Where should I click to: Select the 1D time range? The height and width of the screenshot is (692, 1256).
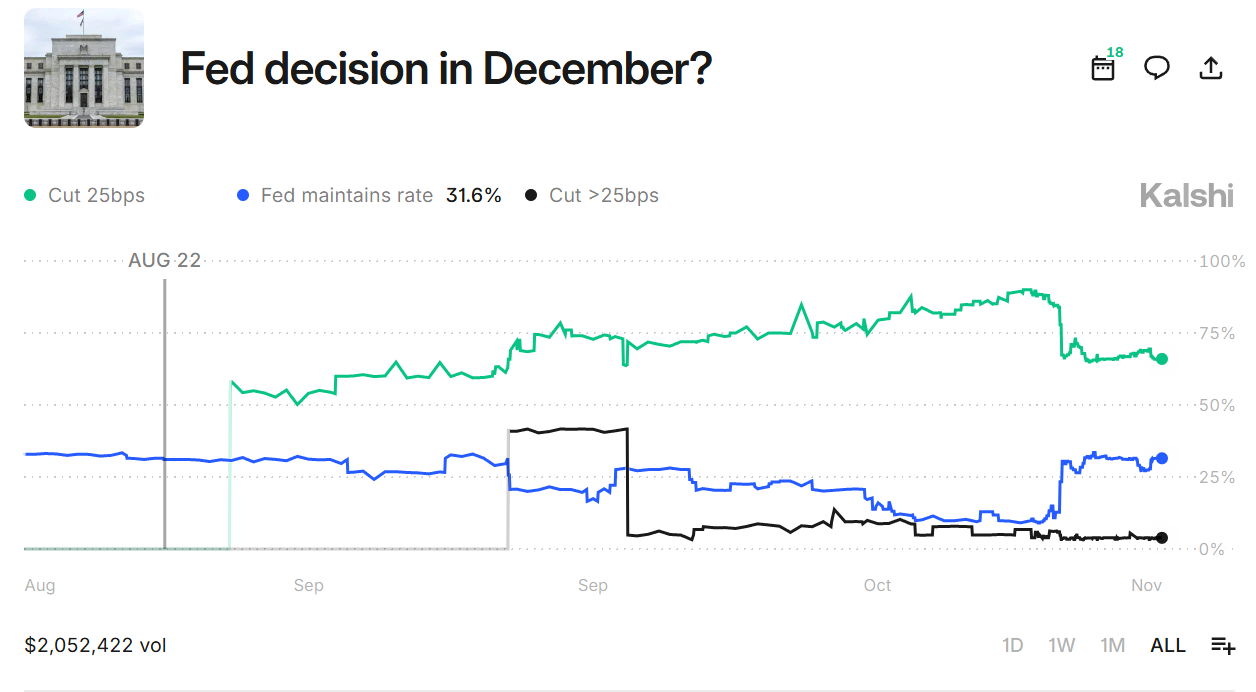coord(1013,645)
